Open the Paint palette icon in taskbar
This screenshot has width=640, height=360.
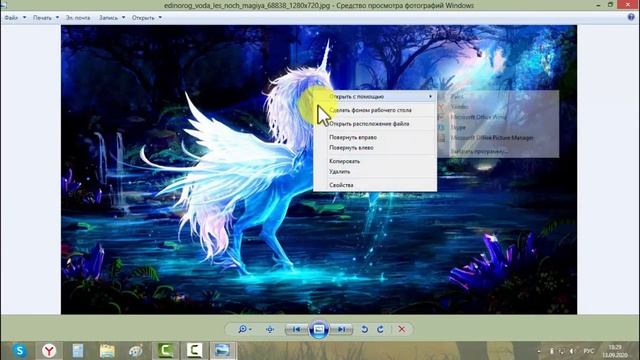point(136,351)
